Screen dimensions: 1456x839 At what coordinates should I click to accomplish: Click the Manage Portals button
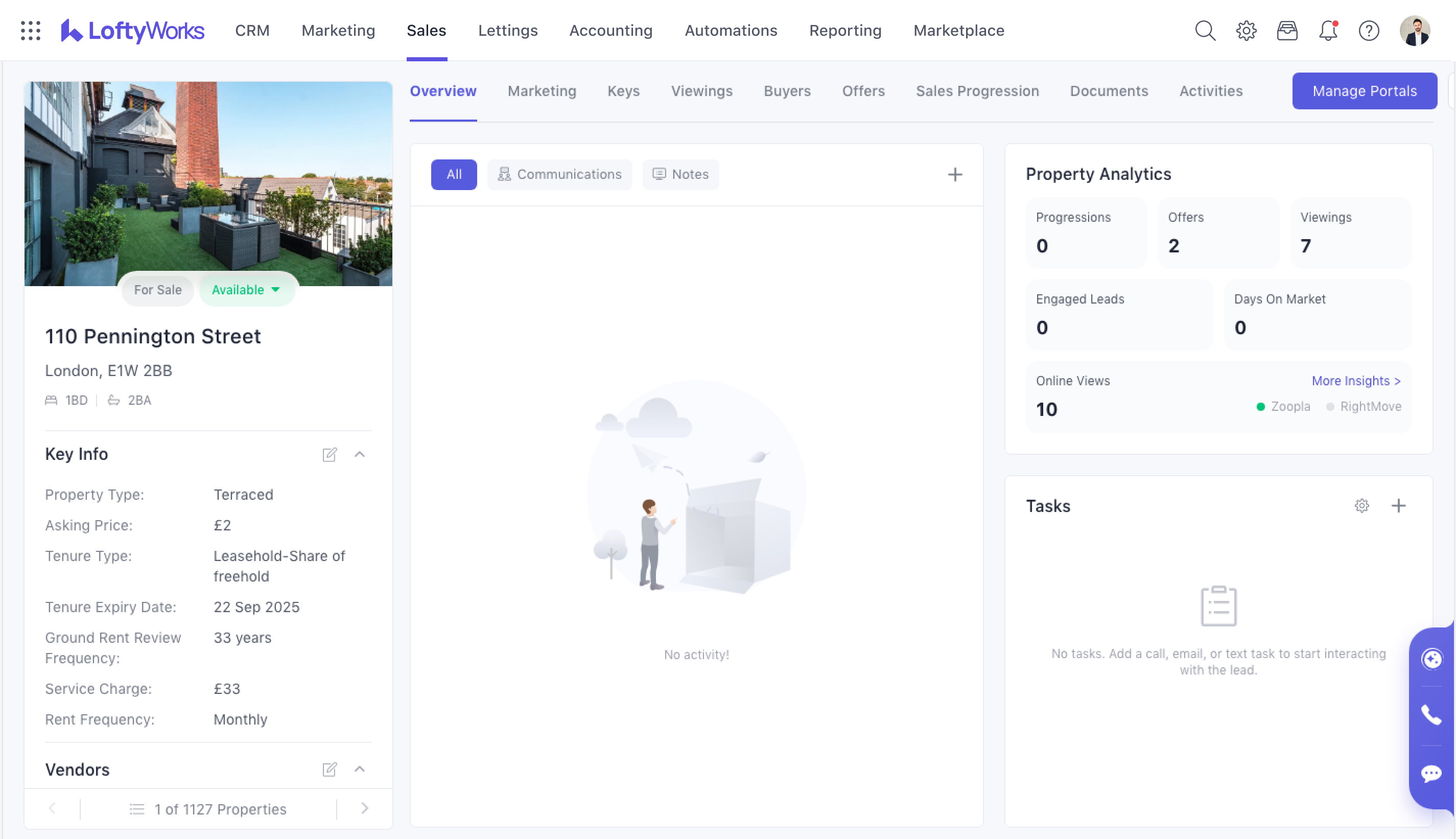pos(1364,91)
